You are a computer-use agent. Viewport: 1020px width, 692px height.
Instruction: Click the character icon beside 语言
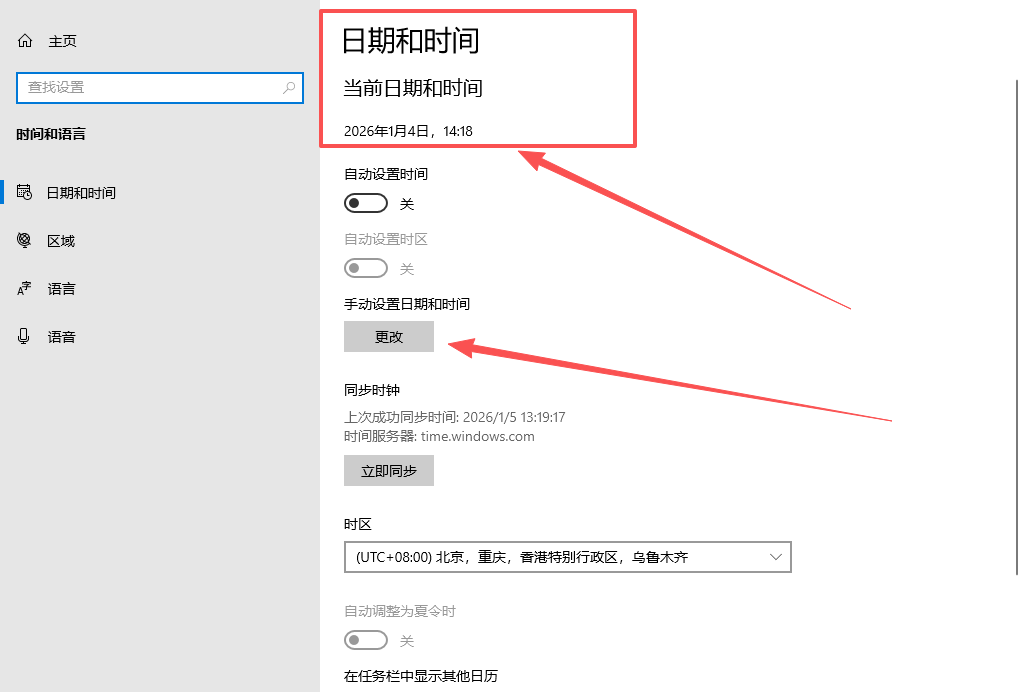[25, 289]
